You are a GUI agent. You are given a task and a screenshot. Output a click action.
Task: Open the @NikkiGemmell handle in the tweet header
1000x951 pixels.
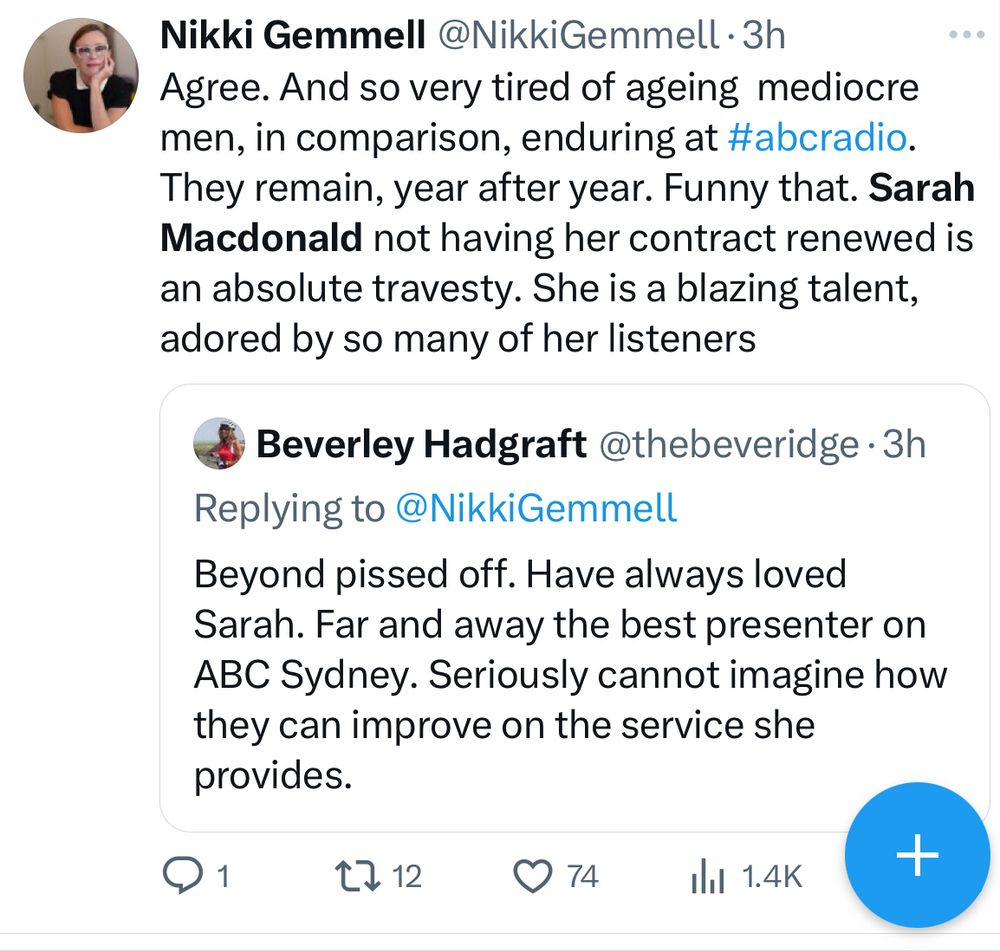click(x=576, y=36)
